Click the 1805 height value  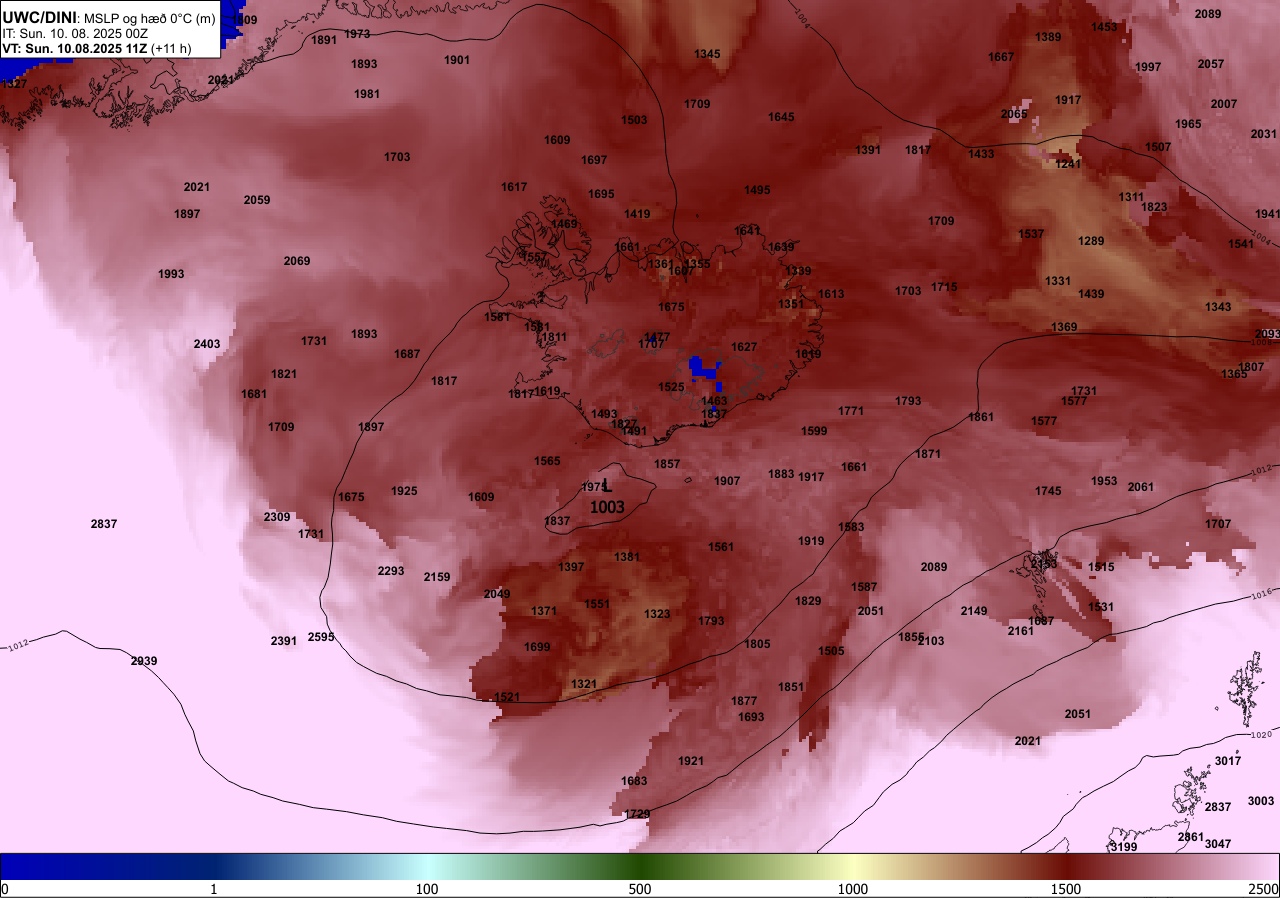tap(757, 644)
